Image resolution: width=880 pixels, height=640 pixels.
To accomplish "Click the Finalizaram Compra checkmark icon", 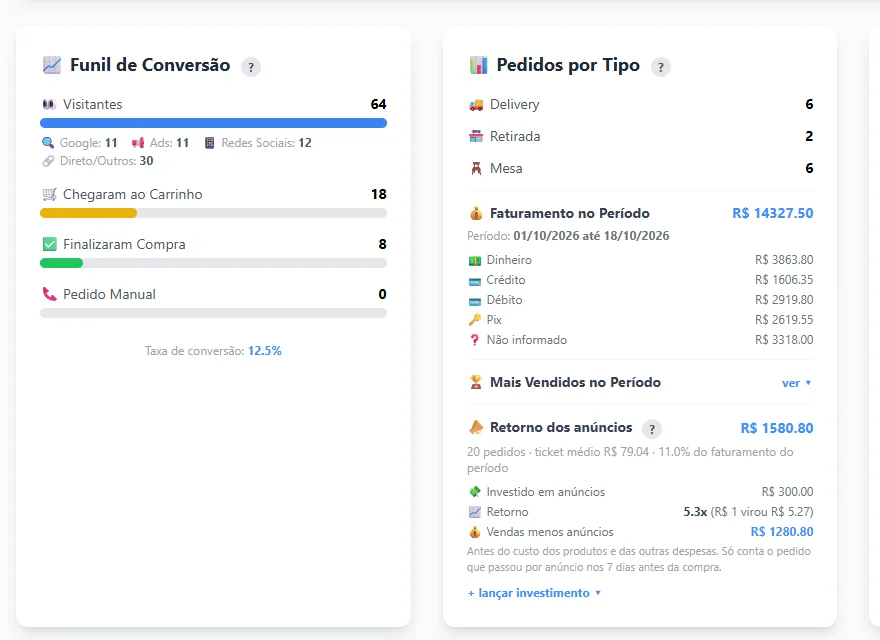I will (49, 244).
